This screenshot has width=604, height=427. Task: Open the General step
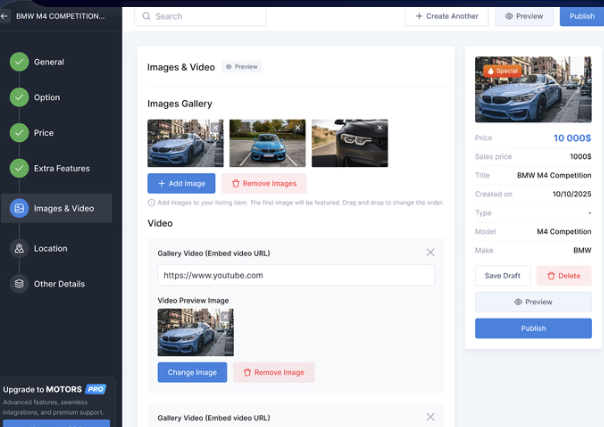click(49, 62)
